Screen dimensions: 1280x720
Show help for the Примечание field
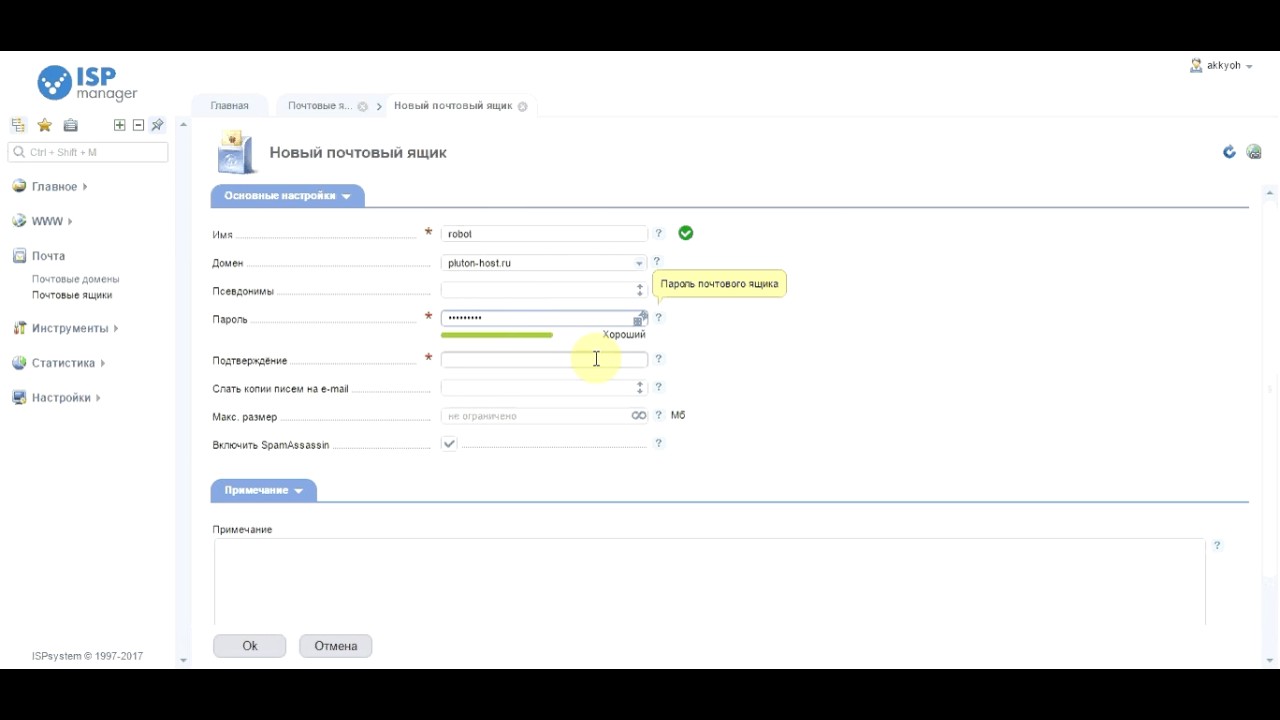(x=1217, y=545)
